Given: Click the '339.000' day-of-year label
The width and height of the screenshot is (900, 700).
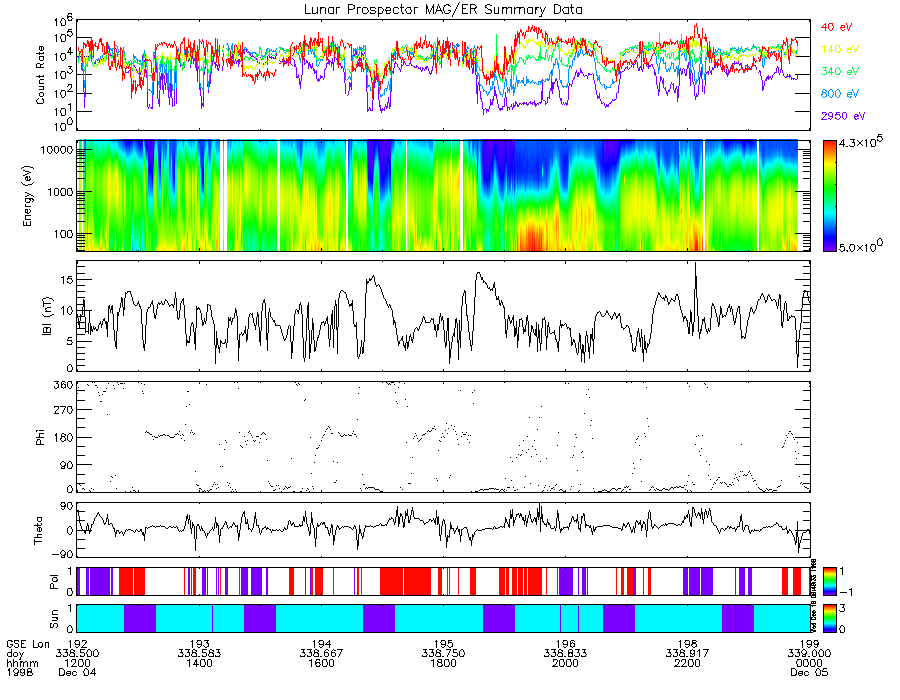Looking at the screenshot, I should [x=809, y=654].
